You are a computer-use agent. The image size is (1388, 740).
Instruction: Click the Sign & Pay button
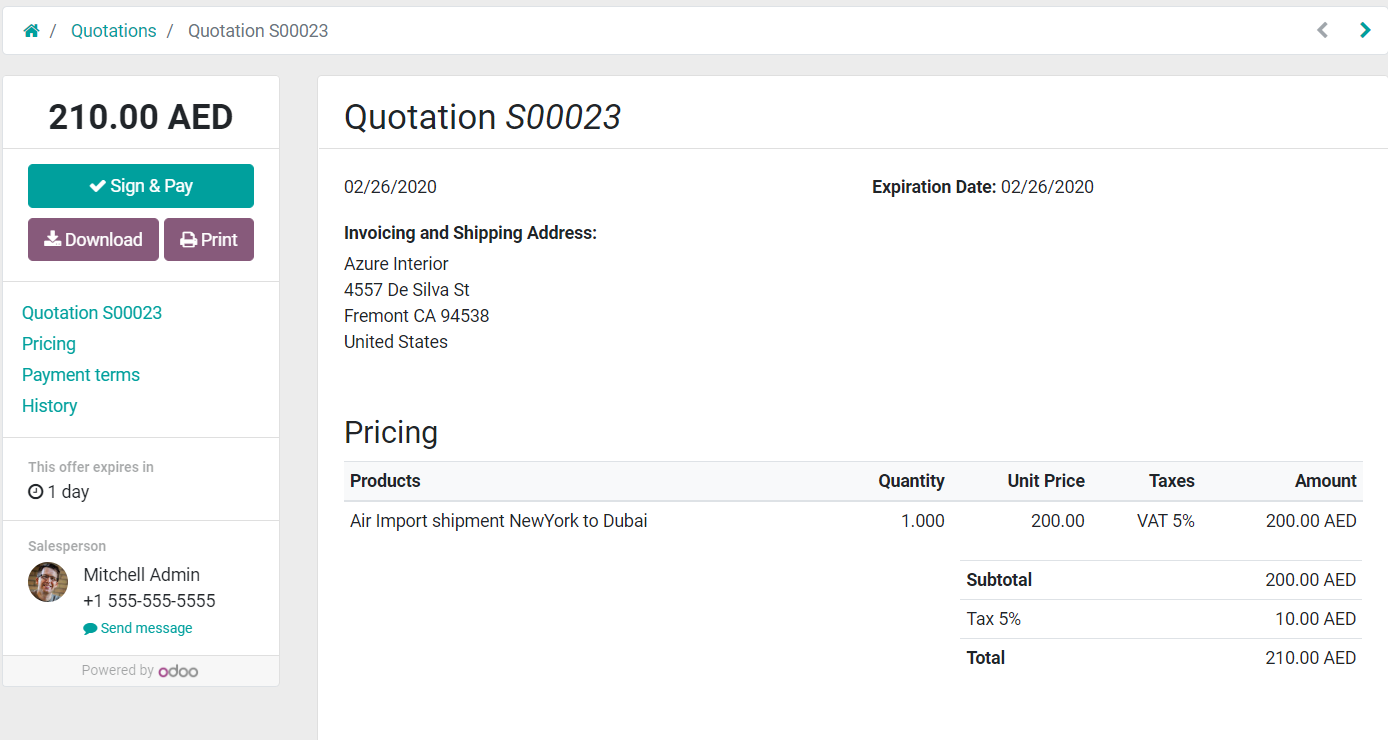141,186
